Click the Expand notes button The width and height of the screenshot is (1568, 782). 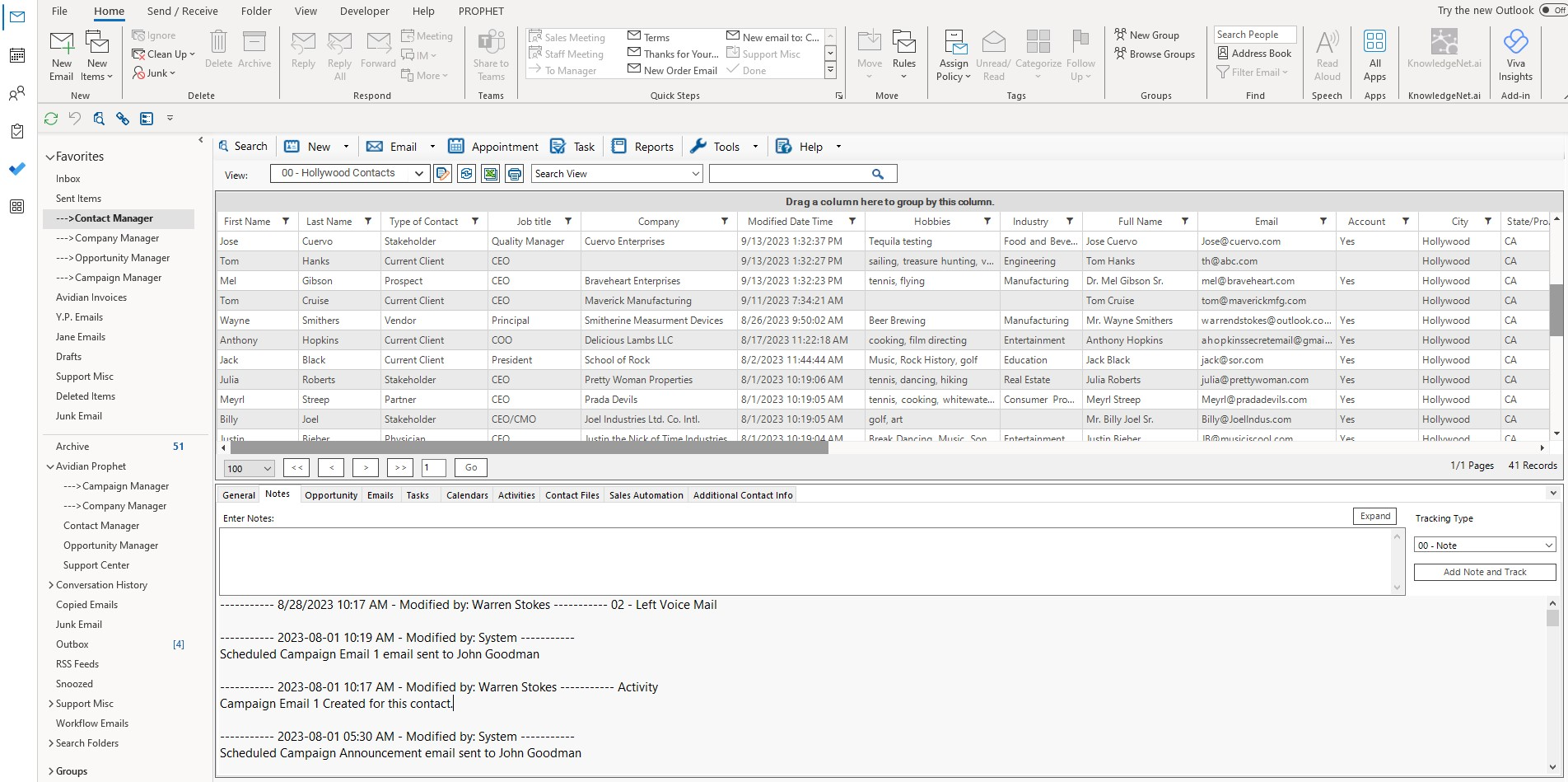tap(1375, 516)
